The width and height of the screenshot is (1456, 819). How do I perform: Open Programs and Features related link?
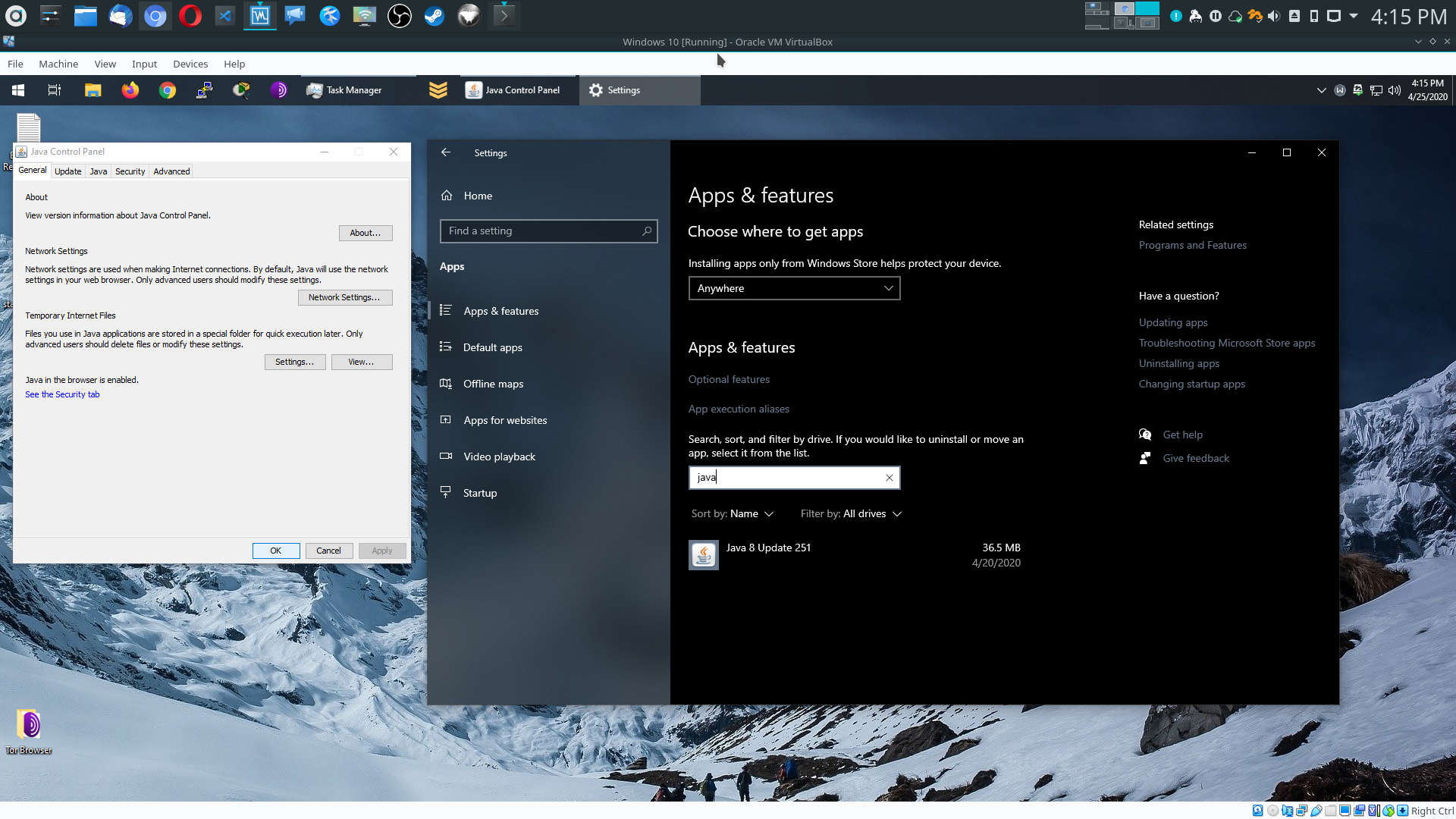[x=1192, y=246]
